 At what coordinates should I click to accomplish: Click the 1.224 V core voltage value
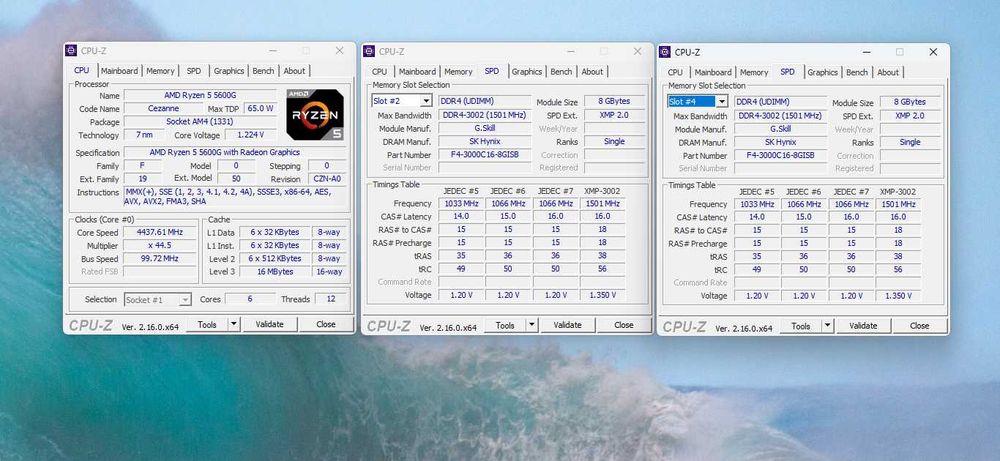point(251,135)
